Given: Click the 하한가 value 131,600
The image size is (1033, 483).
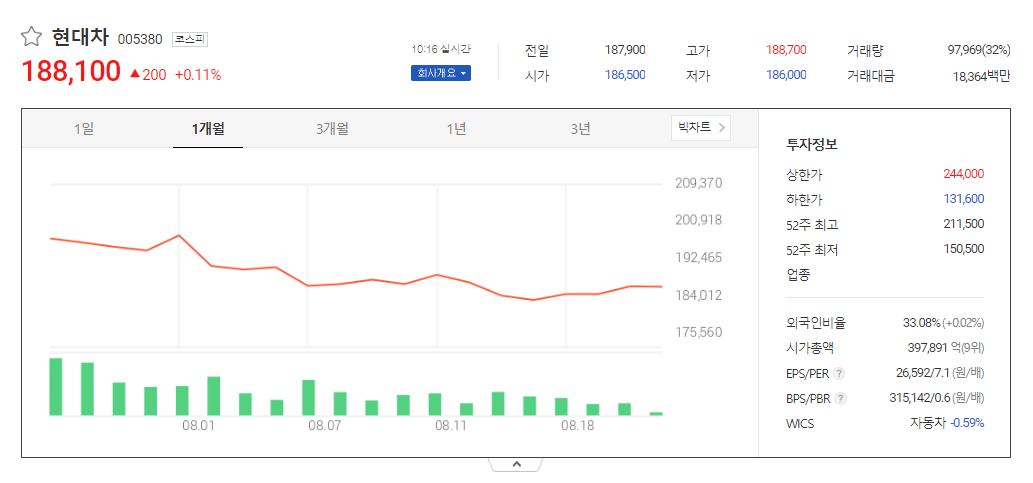Looking at the screenshot, I should (964, 199).
